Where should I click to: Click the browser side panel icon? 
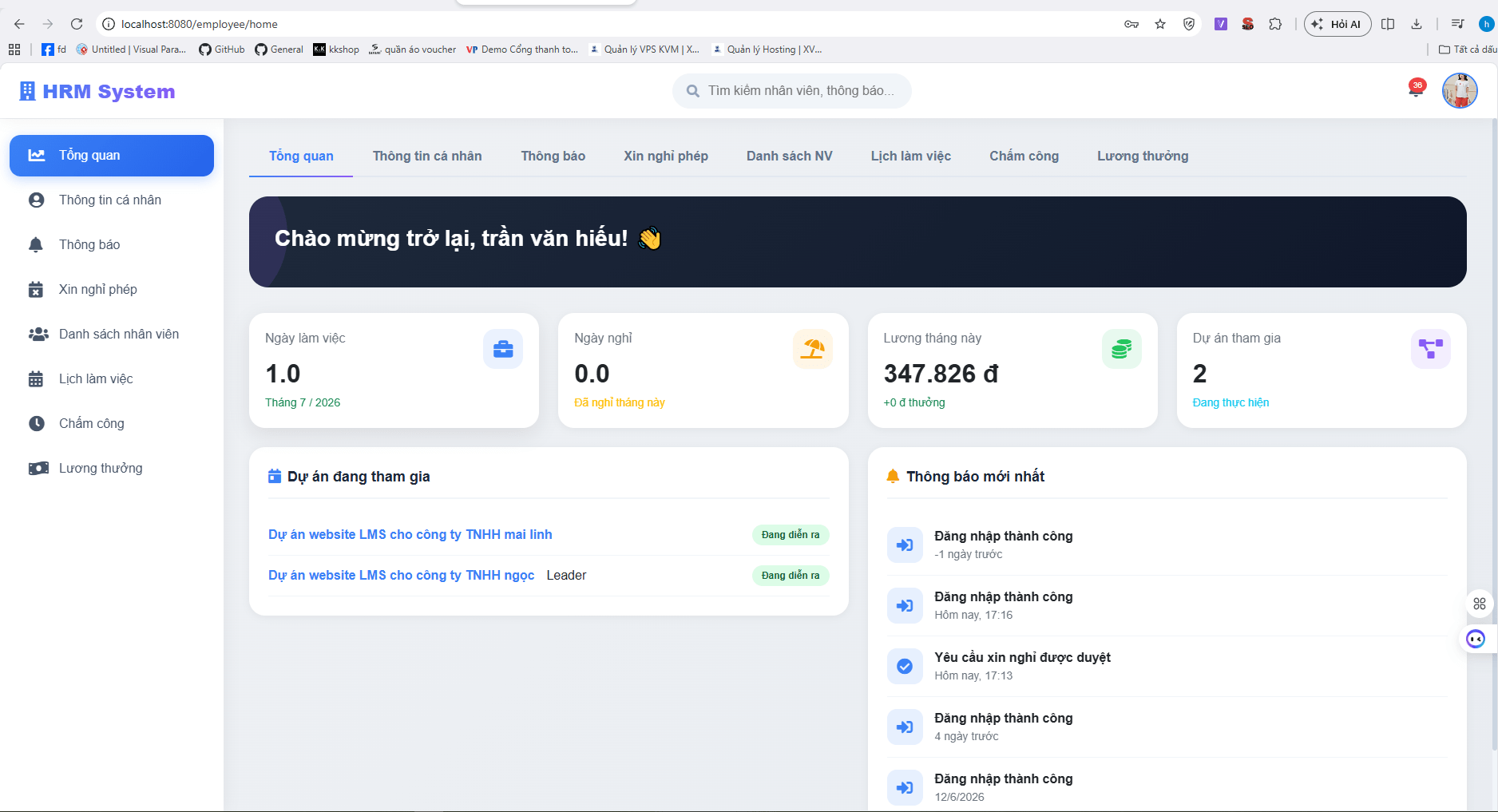(x=1388, y=24)
